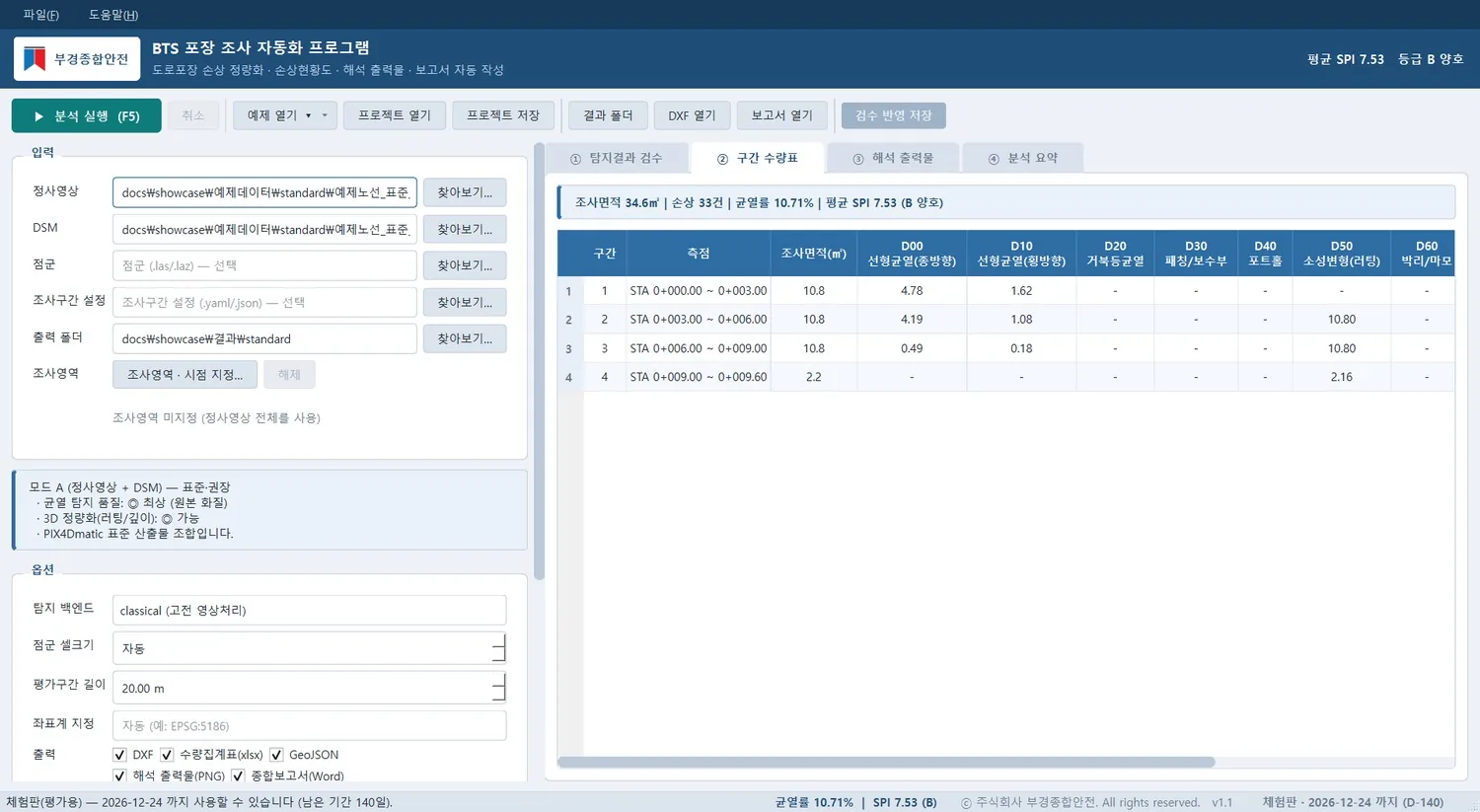Click the 조사영역 · 시점 지정 button
Screen dimensions: 1480x812
click(x=185, y=375)
